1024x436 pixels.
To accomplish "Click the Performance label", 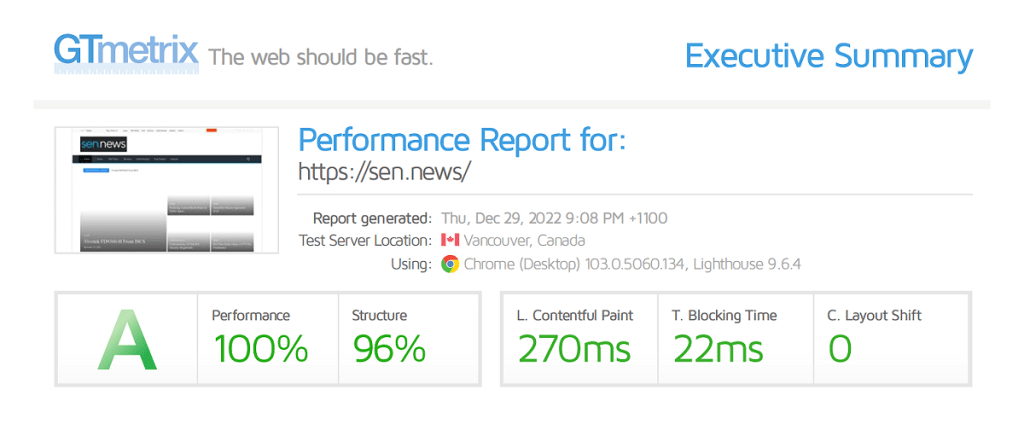I will (x=251, y=316).
